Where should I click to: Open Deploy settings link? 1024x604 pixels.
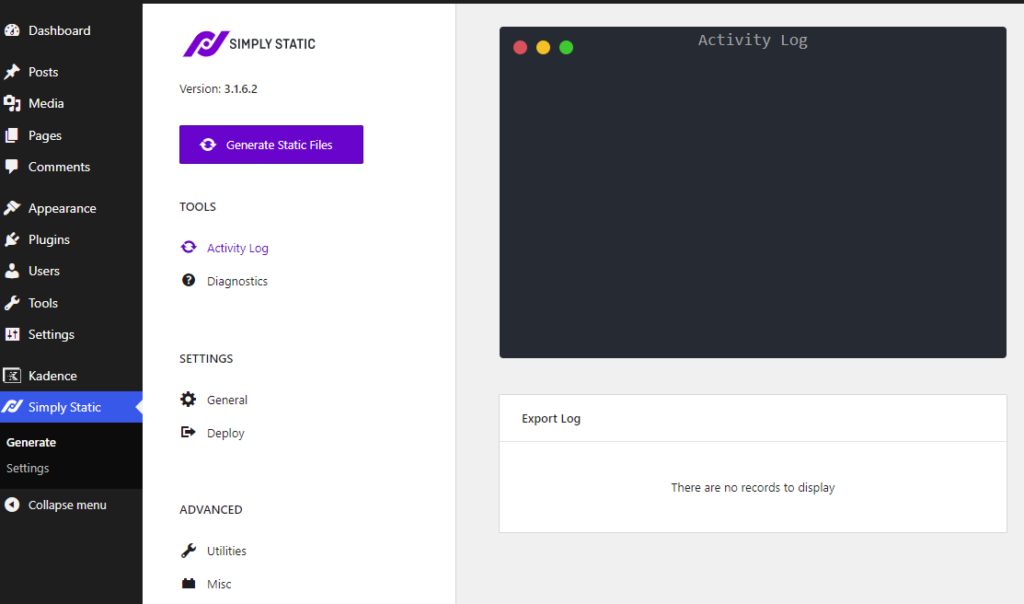(x=225, y=434)
